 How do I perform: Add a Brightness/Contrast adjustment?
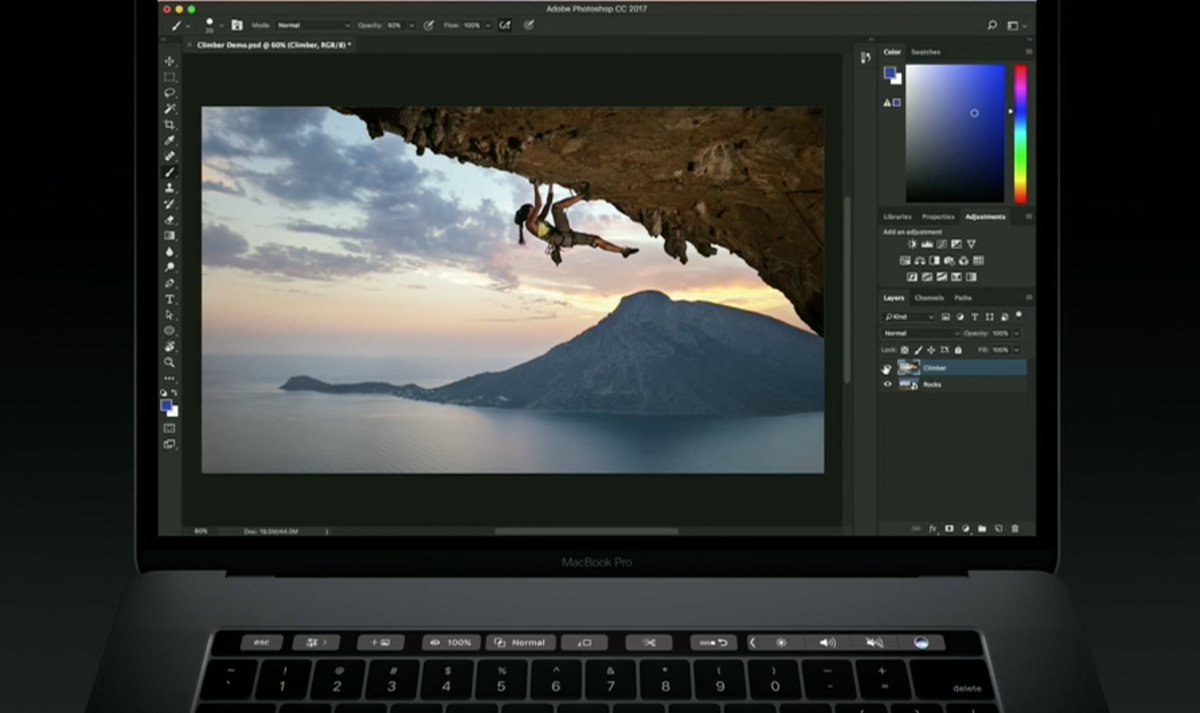click(912, 244)
